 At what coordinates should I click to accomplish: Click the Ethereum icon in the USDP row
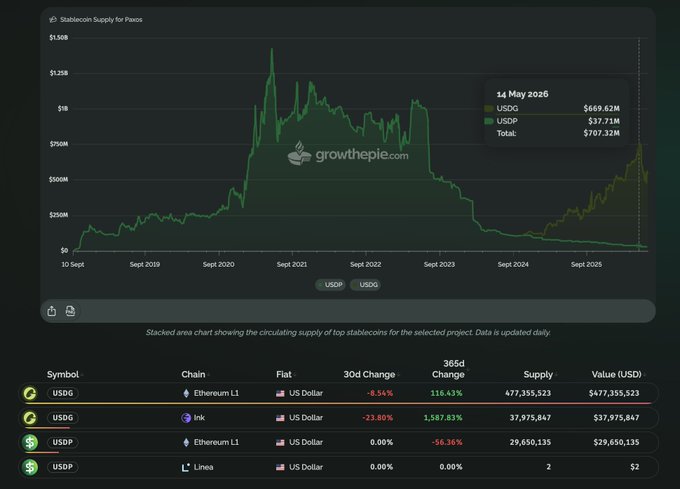tap(186, 443)
